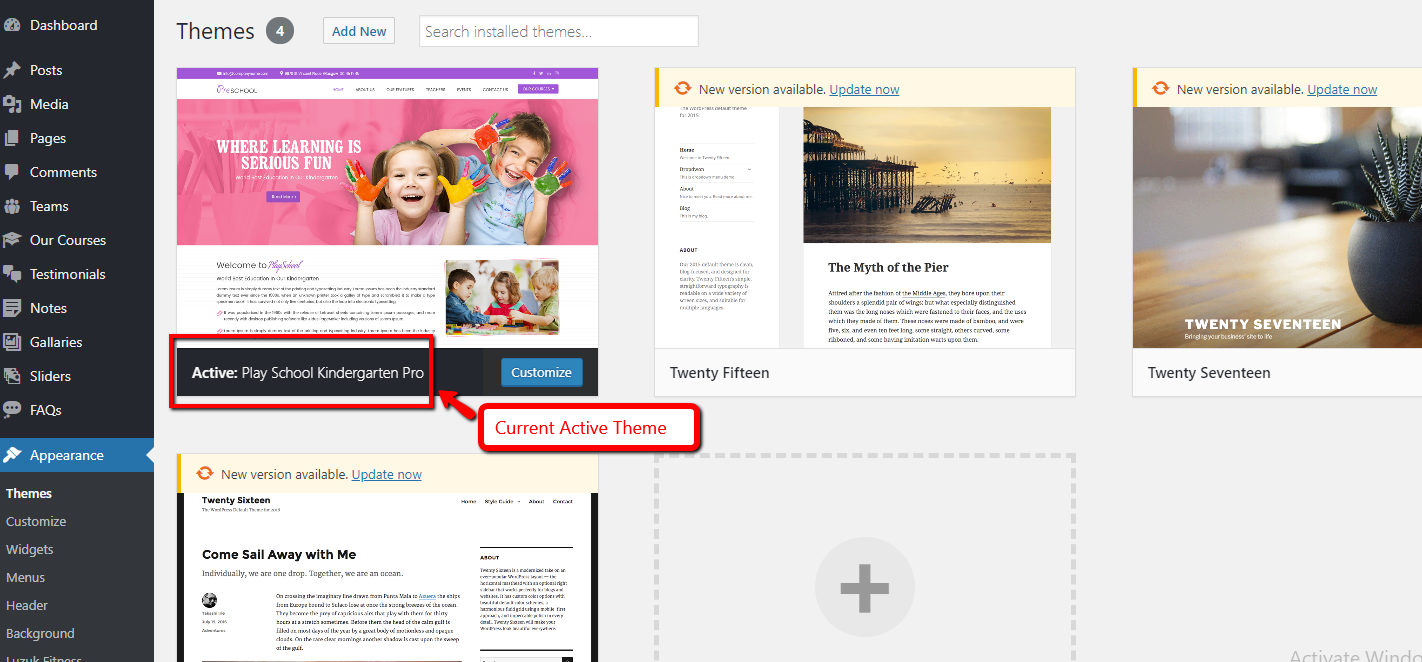Focus the Search installed themes field
The image size is (1422, 662).
[x=558, y=31]
